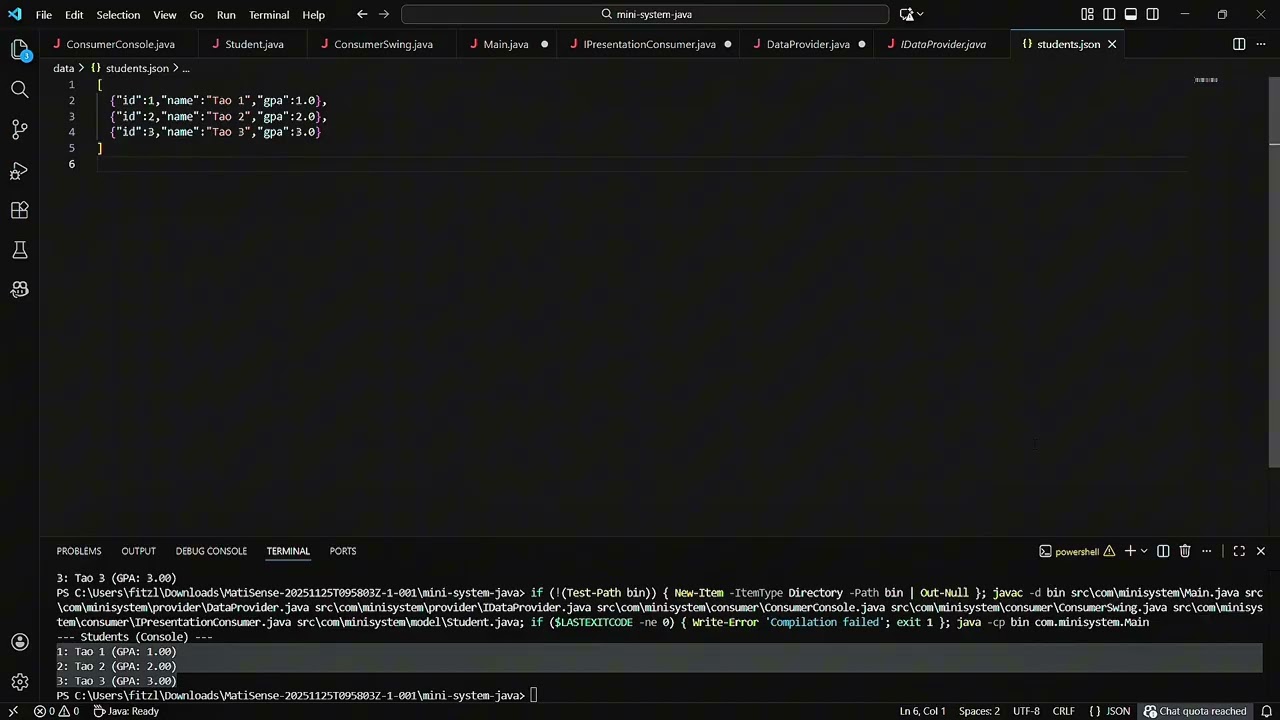The height and width of the screenshot is (720, 1280).
Task: Select the powershell terminal label
Action: tap(1076, 552)
